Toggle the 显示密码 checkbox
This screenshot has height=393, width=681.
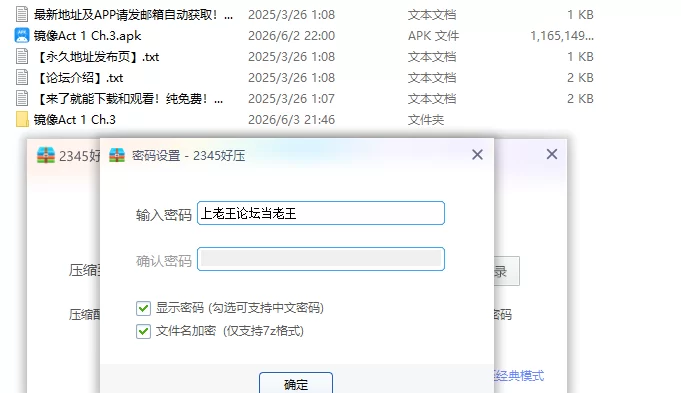(143, 308)
